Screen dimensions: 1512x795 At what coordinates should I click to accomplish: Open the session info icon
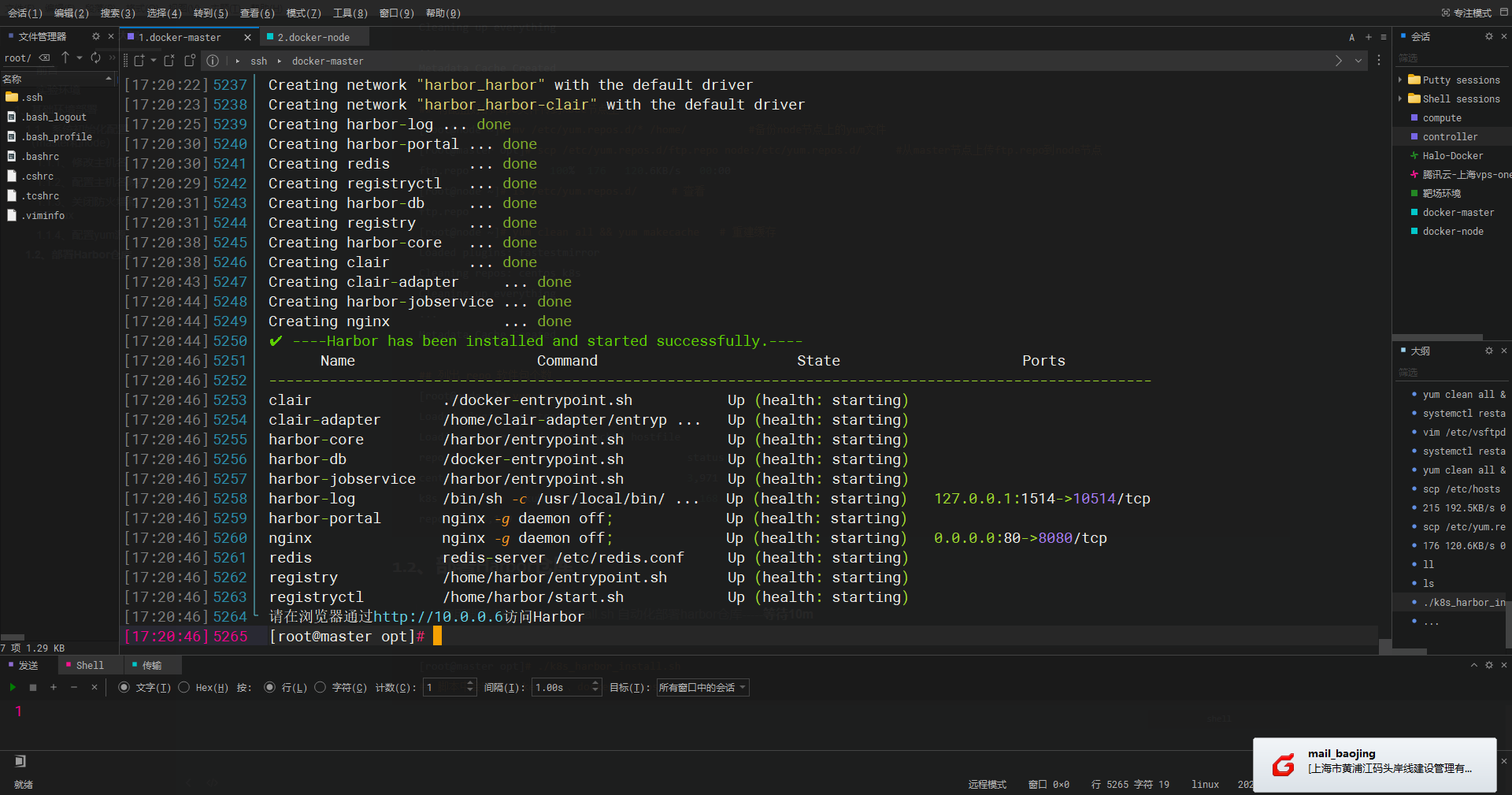[213, 61]
